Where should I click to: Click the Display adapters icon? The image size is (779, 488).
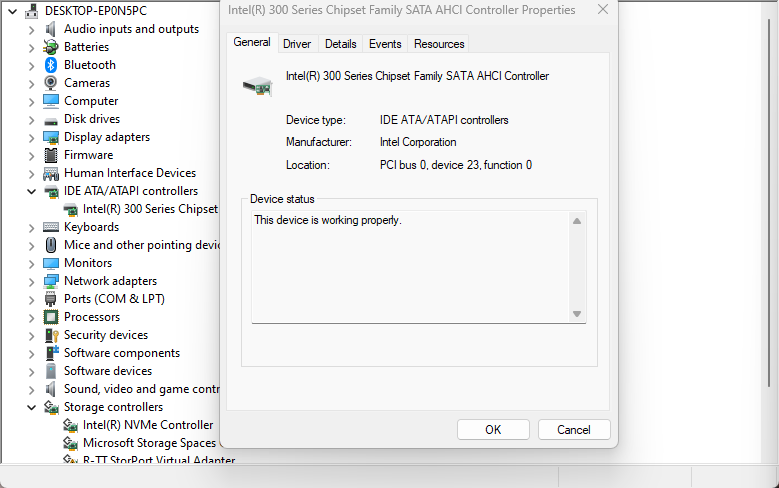tap(51, 137)
